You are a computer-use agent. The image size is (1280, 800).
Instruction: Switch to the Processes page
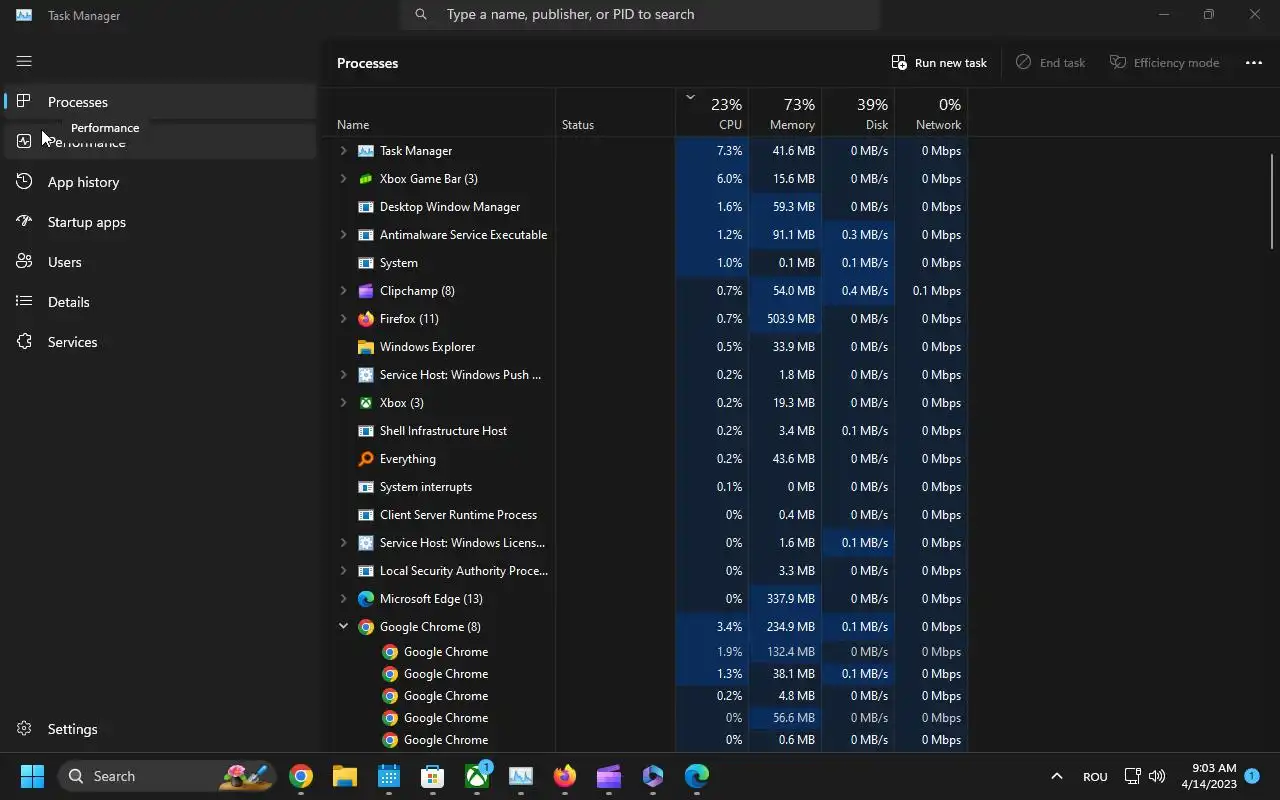(x=160, y=102)
